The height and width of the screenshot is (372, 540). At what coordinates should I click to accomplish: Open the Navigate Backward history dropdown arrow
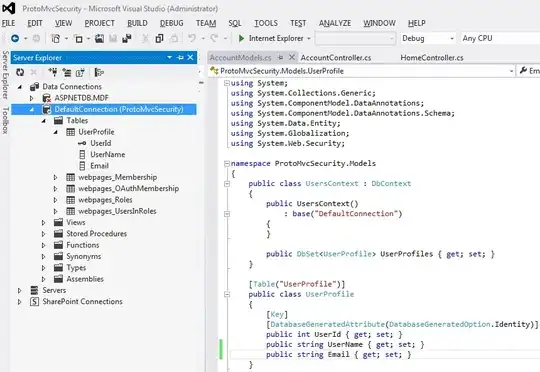coord(25,39)
